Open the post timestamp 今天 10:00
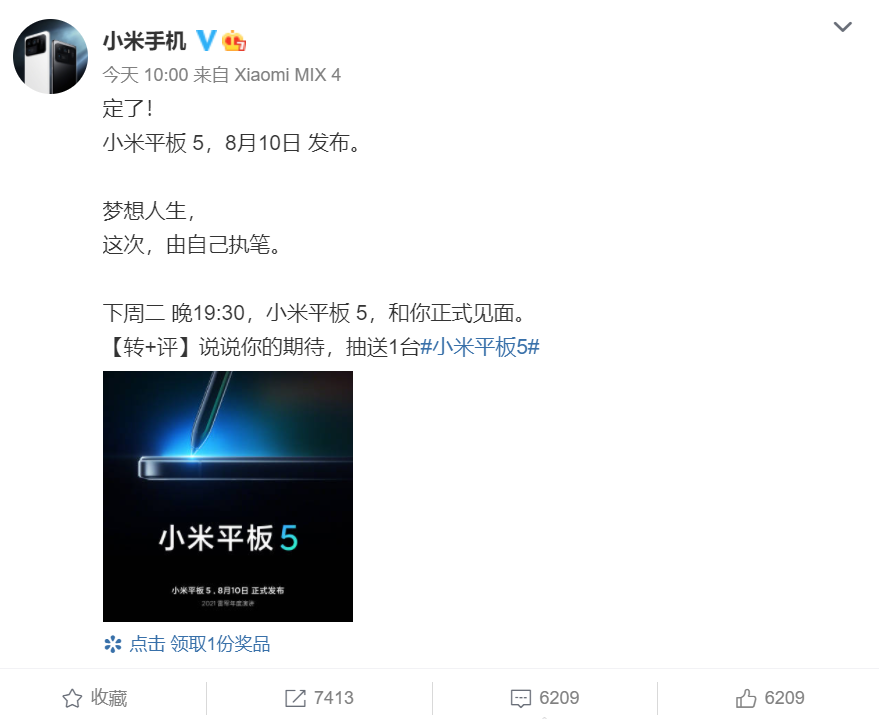 [x=145, y=75]
